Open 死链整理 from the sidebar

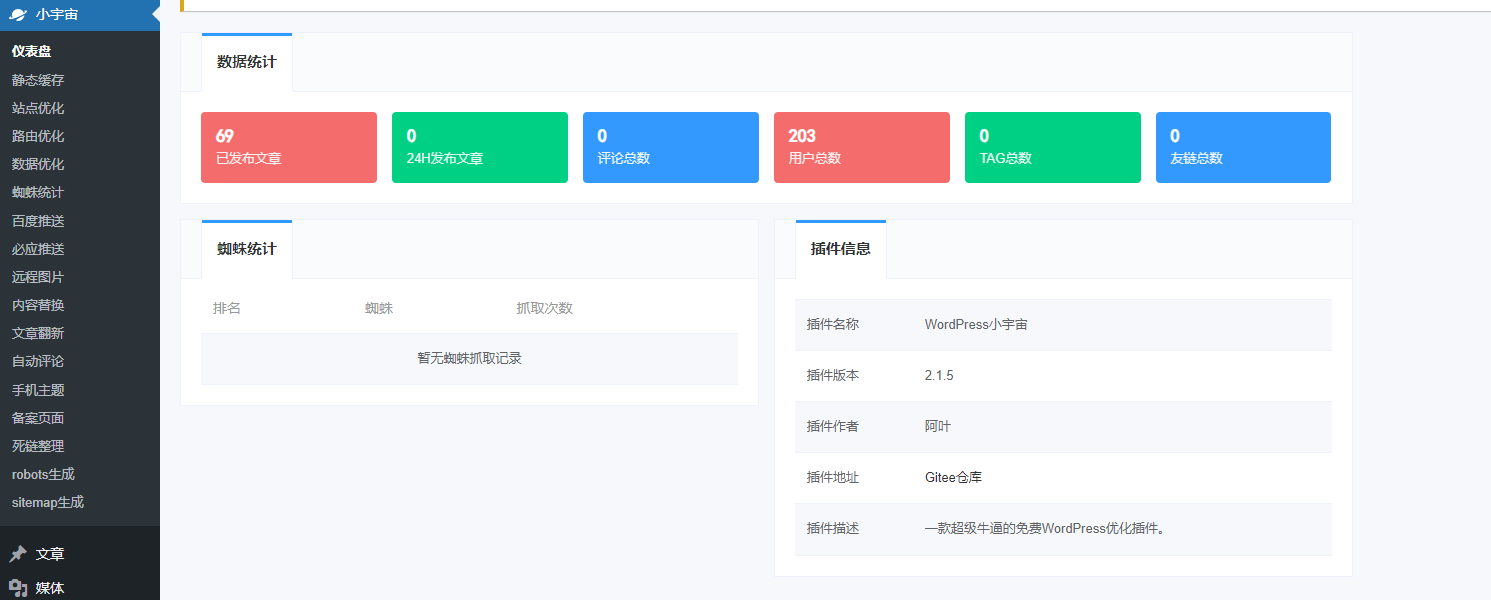(38, 446)
